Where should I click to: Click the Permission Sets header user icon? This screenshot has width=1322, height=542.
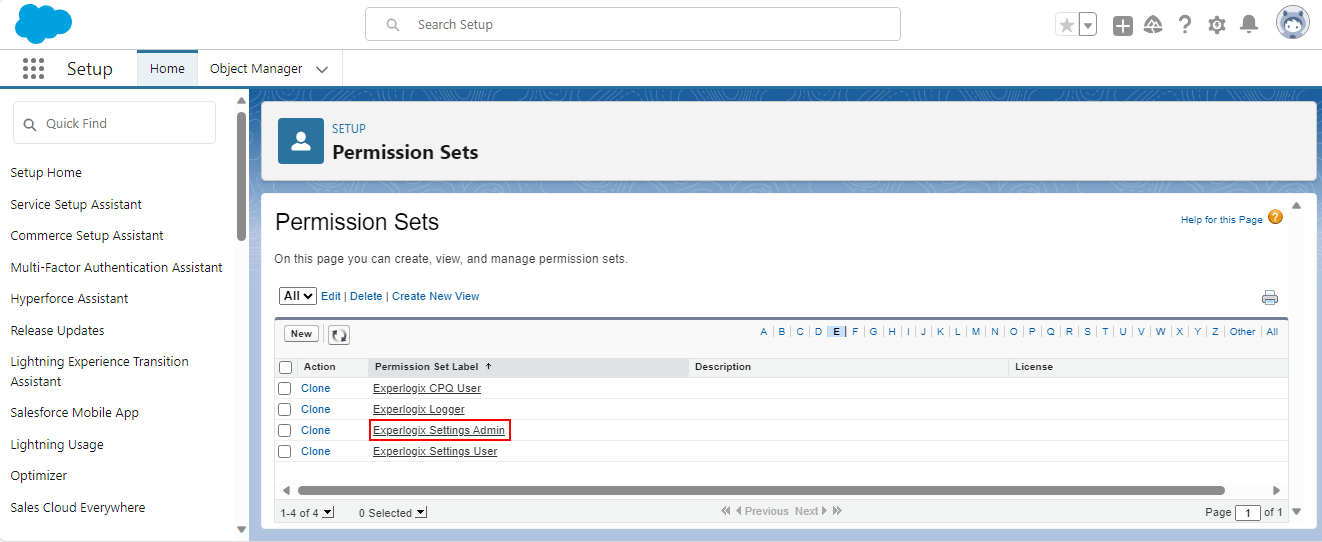click(301, 141)
